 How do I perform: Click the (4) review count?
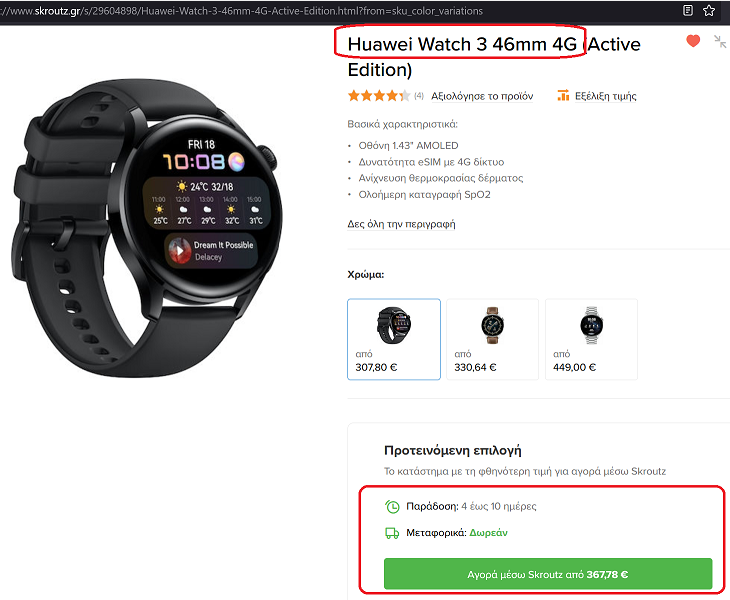point(419,96)
